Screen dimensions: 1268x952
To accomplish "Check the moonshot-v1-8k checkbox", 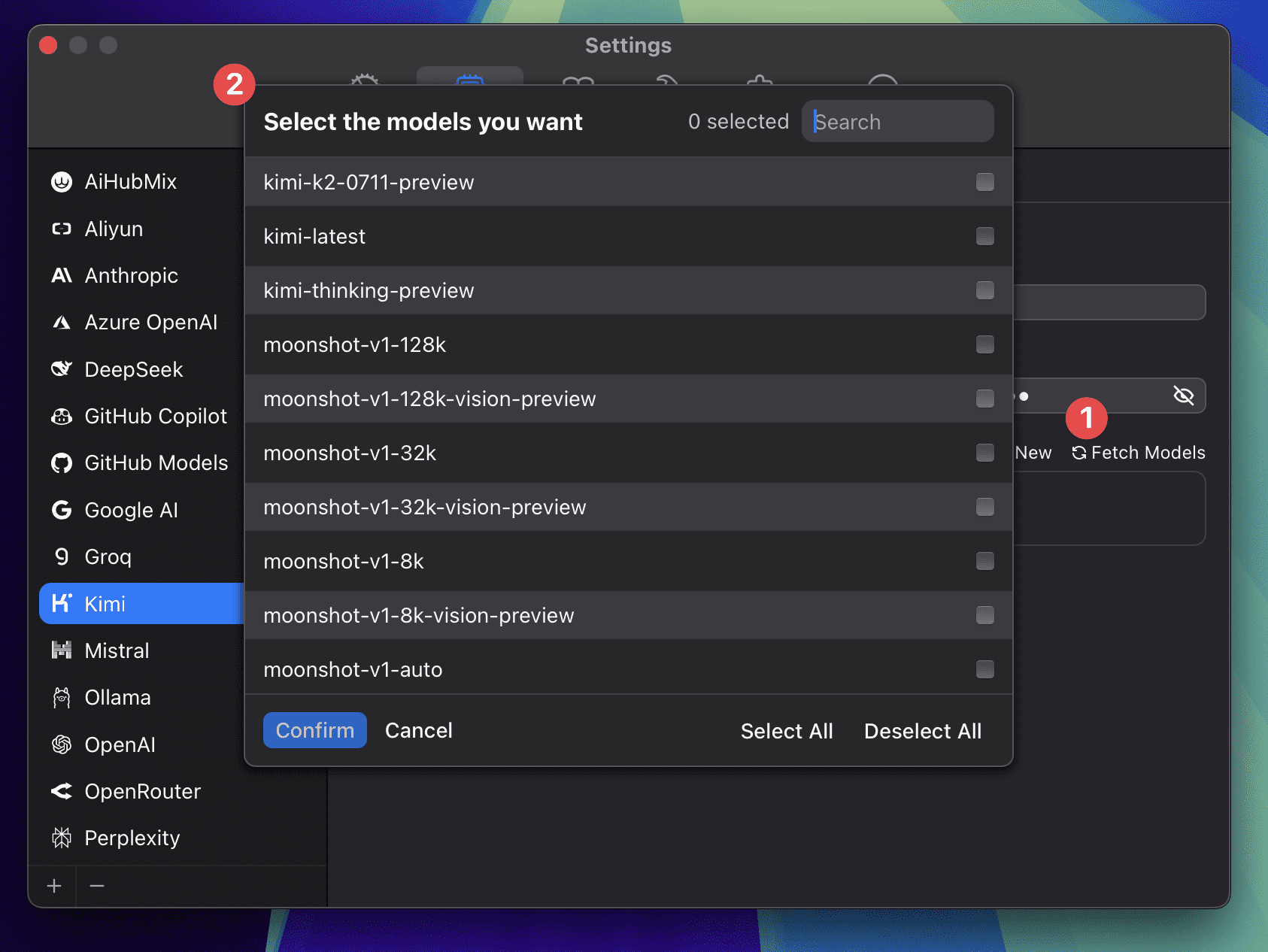I will pos(985,561).
